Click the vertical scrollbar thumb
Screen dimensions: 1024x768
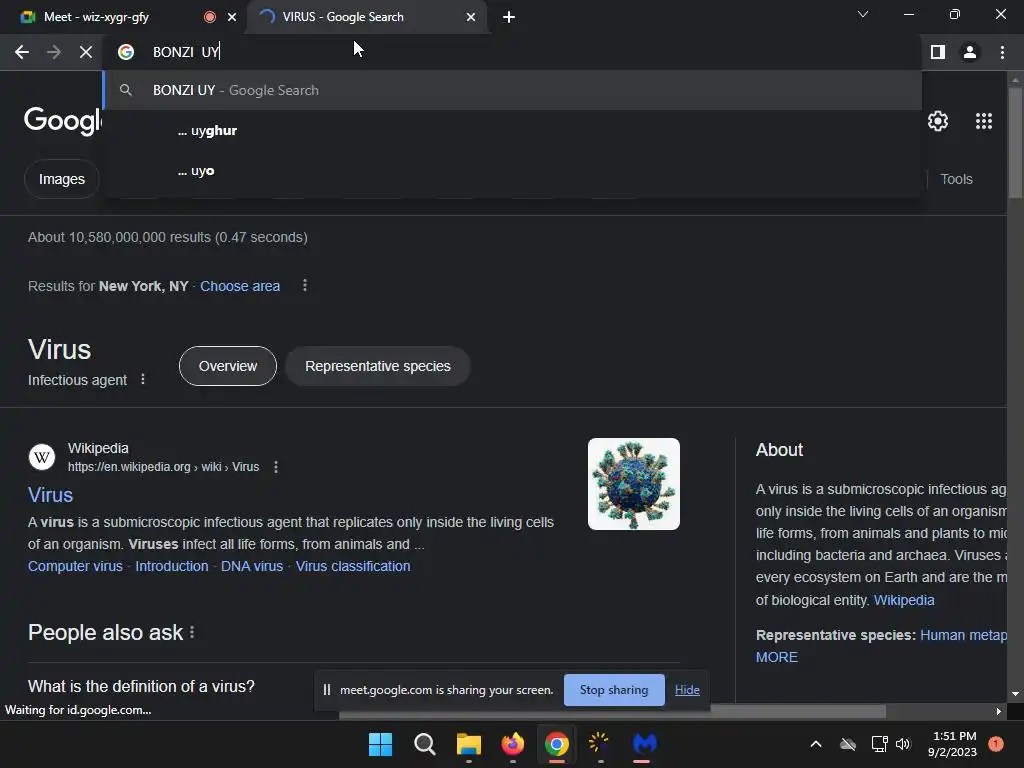1014,142
